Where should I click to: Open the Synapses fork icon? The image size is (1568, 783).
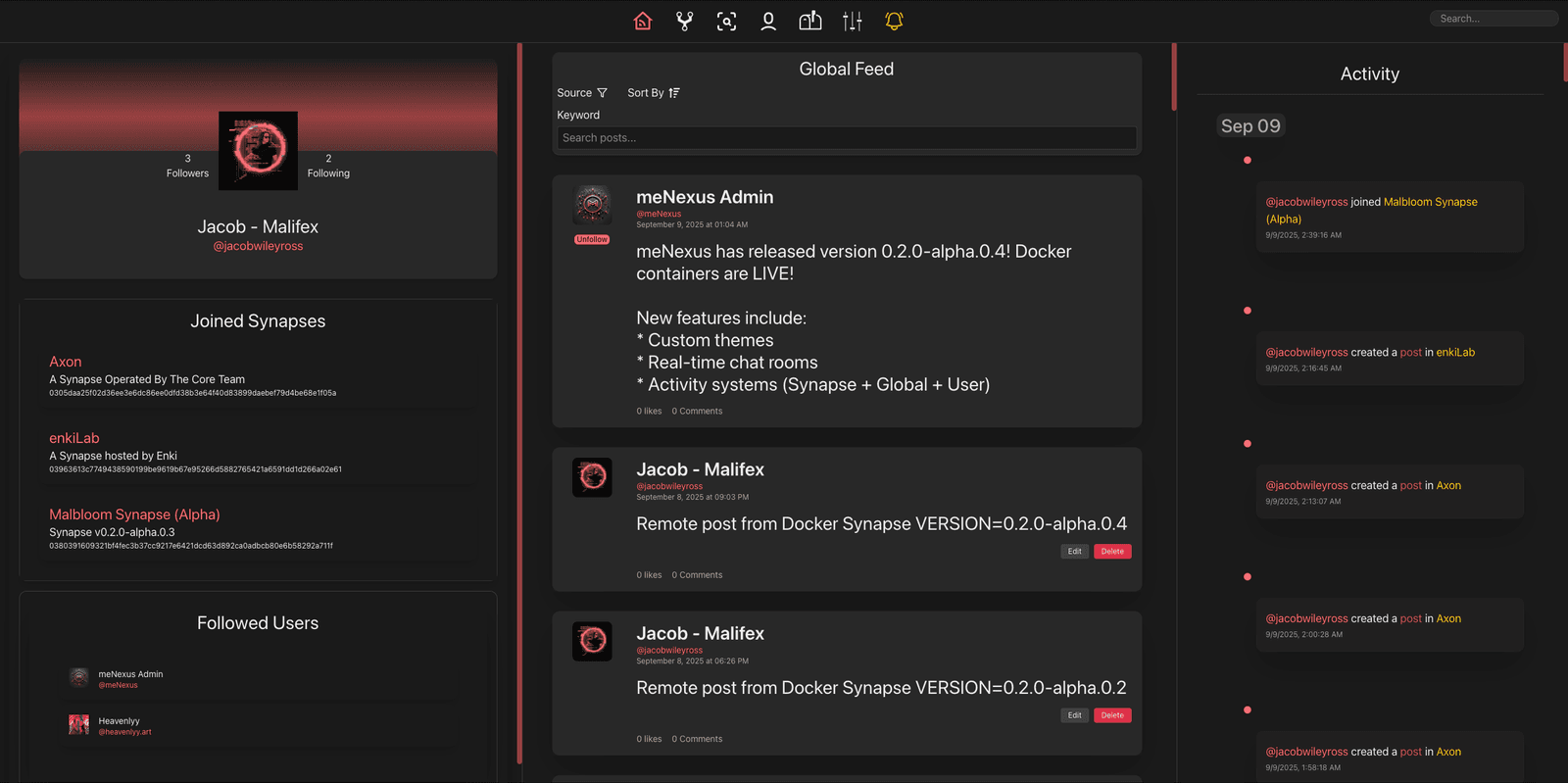coord(684,21)
